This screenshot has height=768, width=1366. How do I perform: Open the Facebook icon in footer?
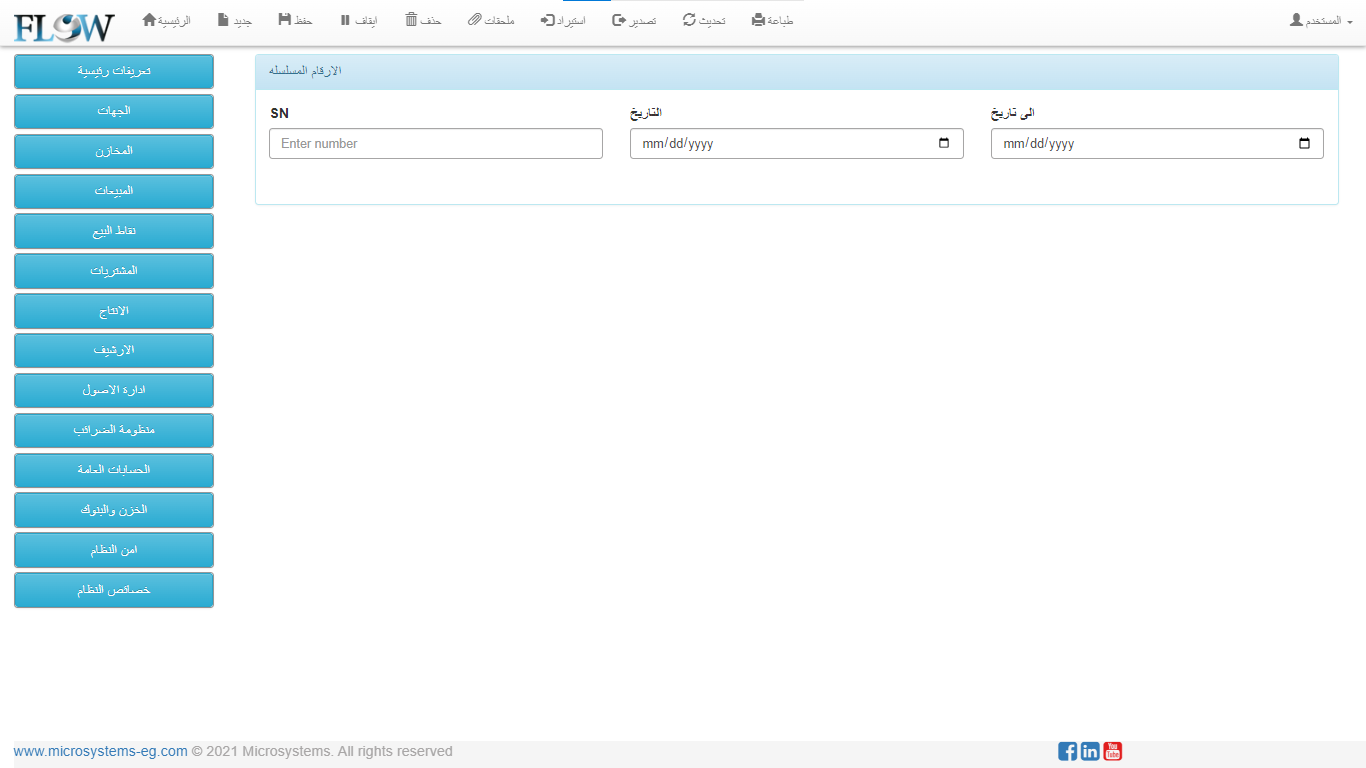coord(1067,751)
